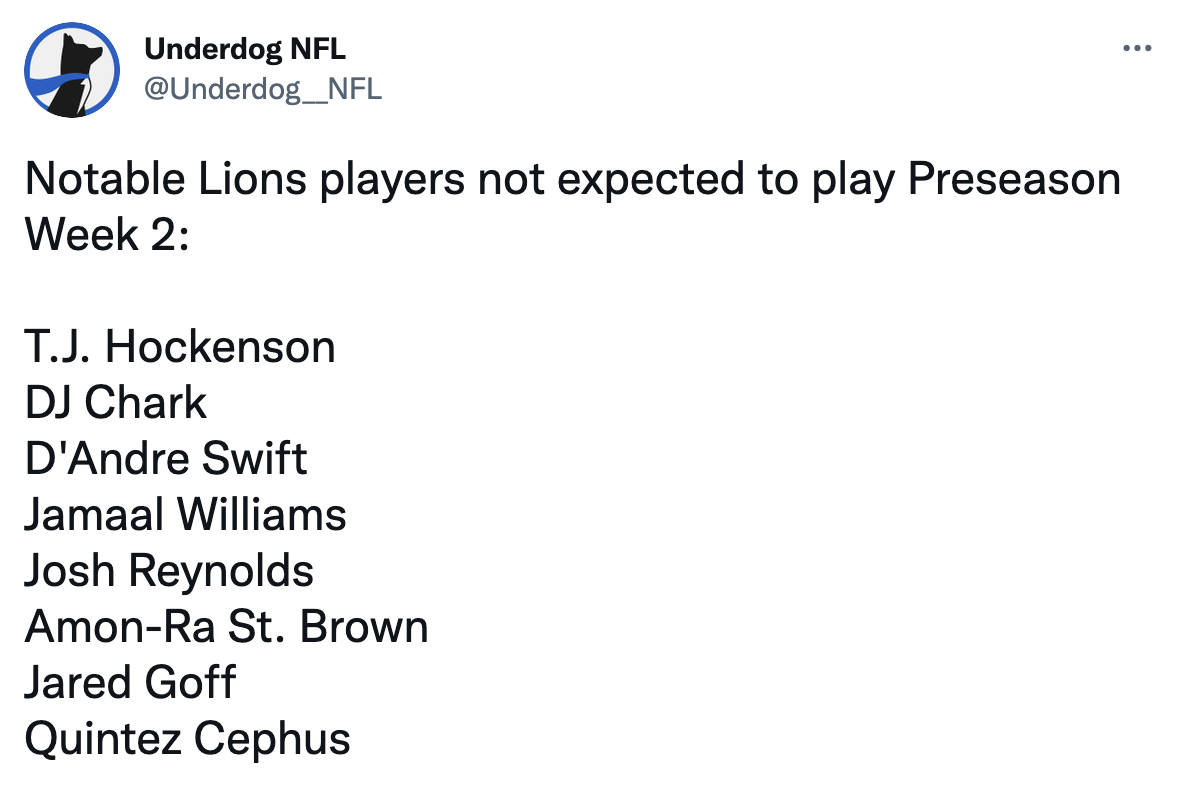
Task: Click the Underdog NFL display name
Action: coord(245,48)
